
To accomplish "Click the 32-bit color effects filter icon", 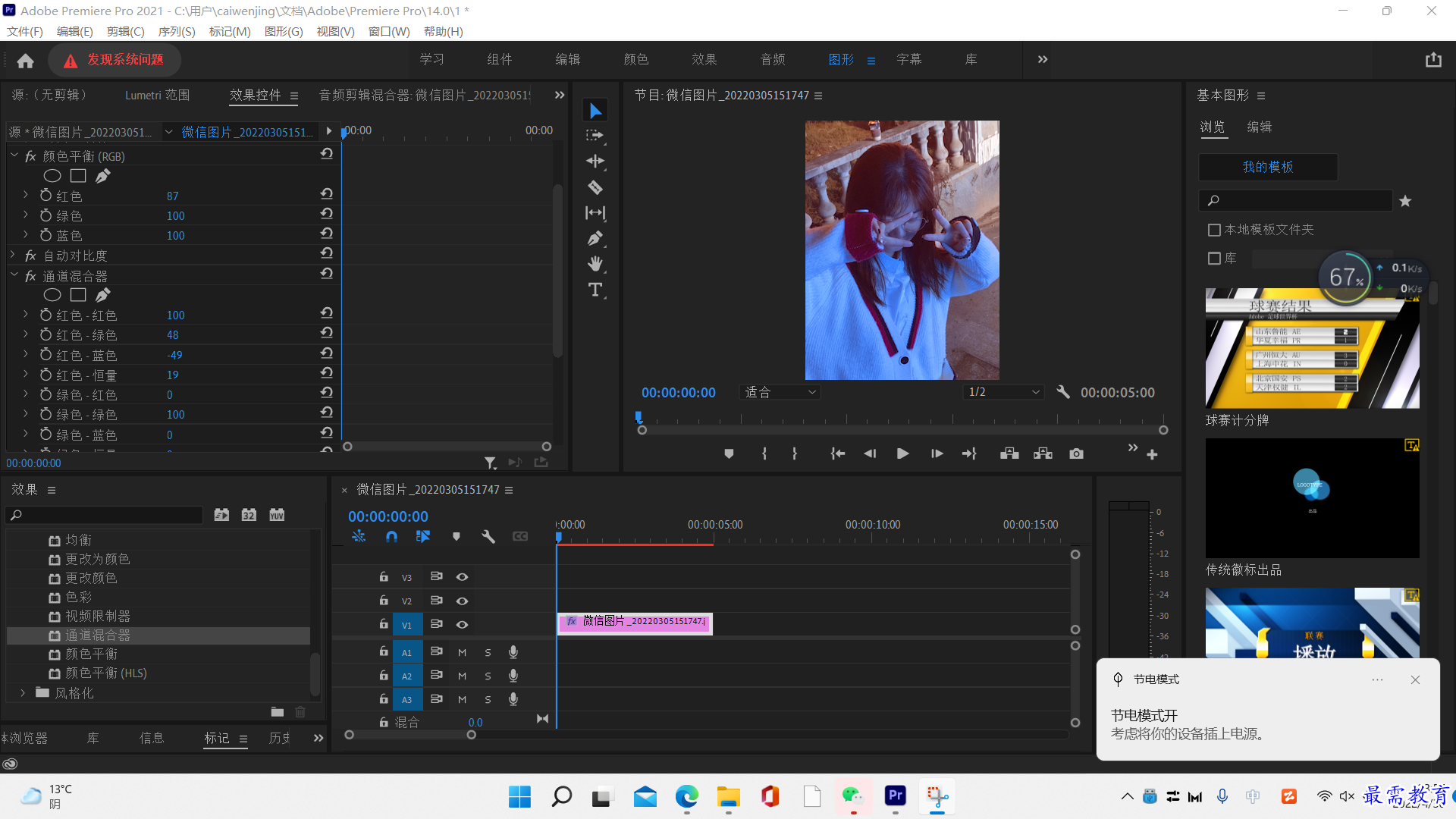I will coord(249,515).
